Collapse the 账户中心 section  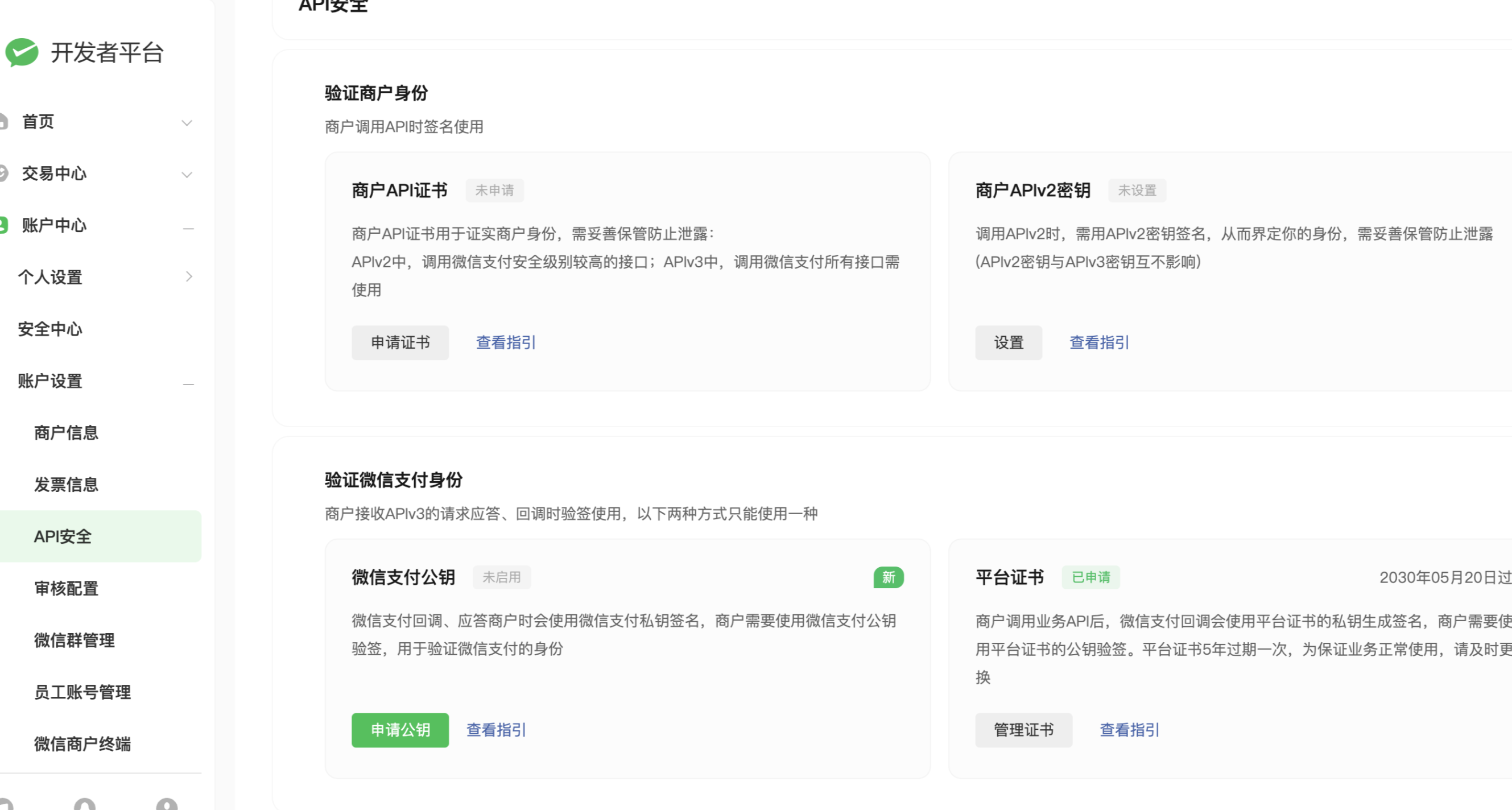188,228
